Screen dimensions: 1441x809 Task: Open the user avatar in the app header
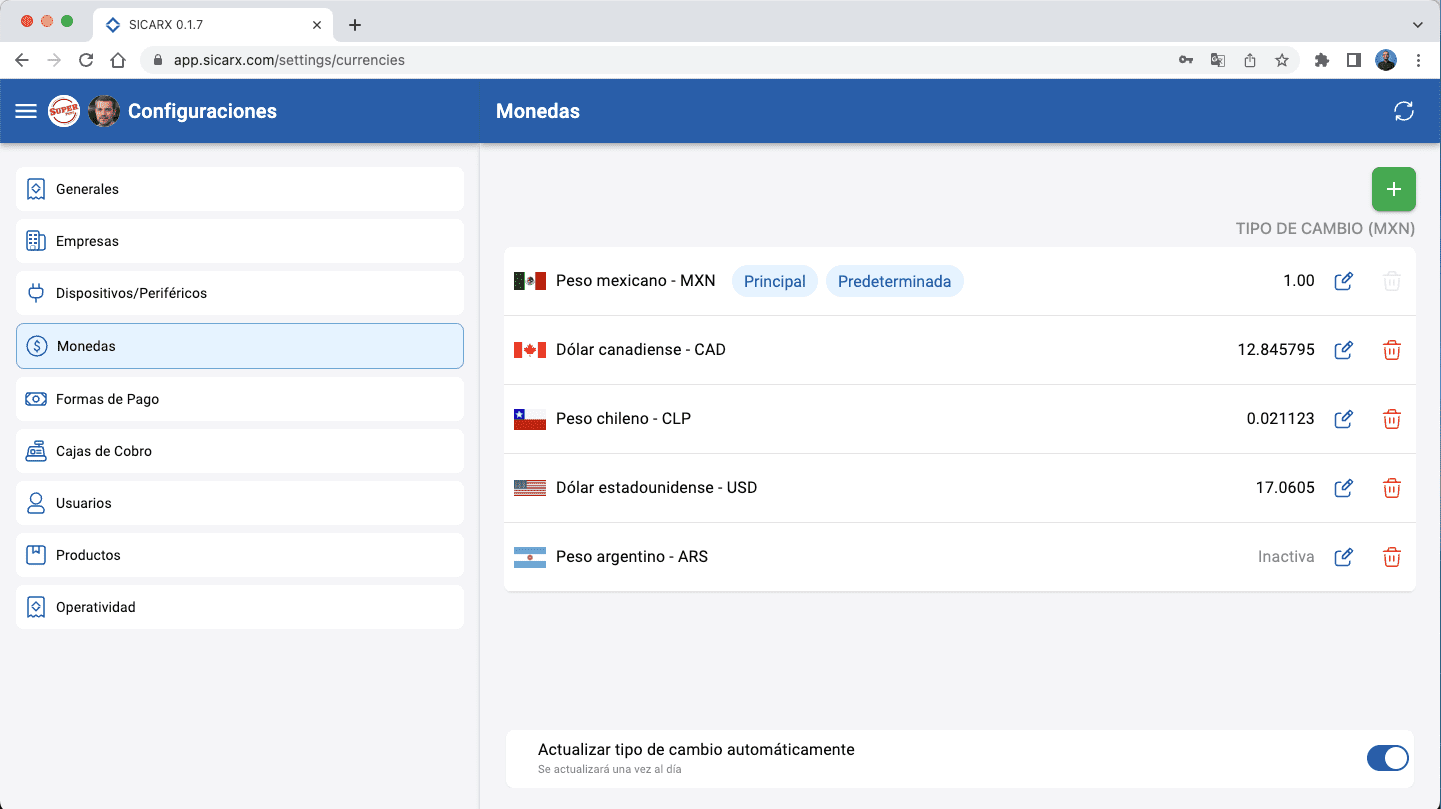coord(103,111)
